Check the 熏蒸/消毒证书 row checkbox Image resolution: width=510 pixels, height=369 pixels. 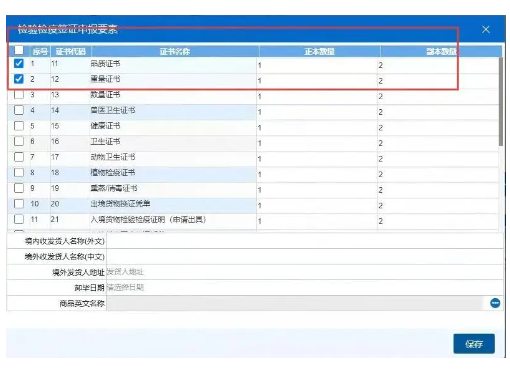(19, 188)
